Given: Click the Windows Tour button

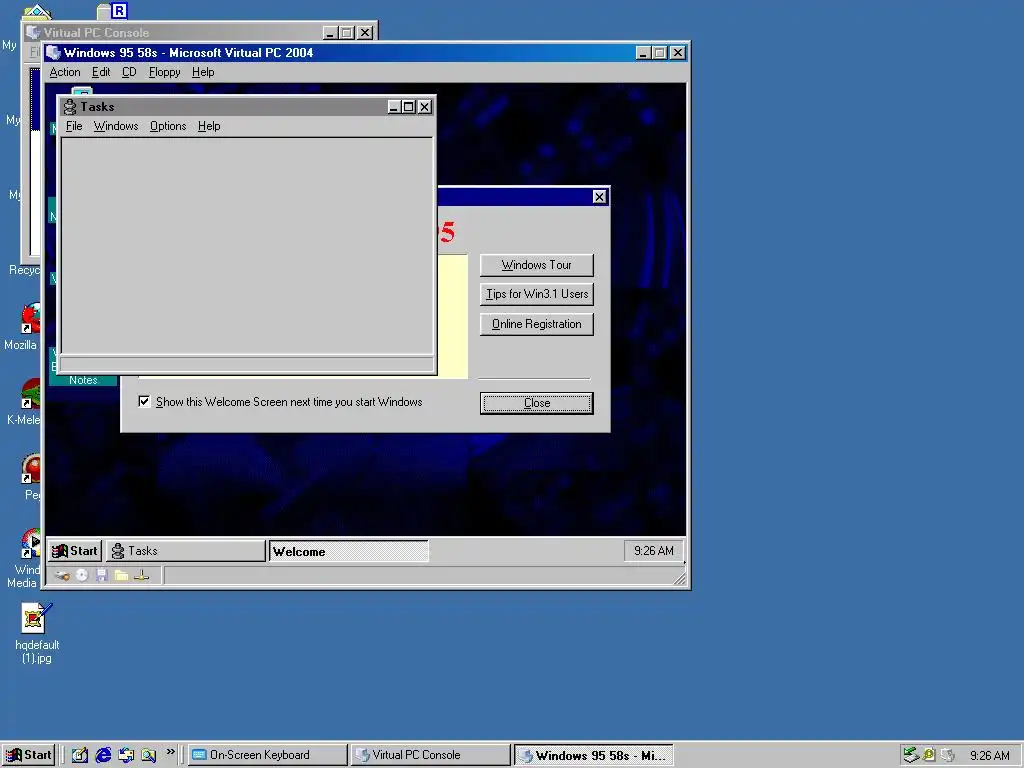Looking at the screenshot, I should click(536, 264).
